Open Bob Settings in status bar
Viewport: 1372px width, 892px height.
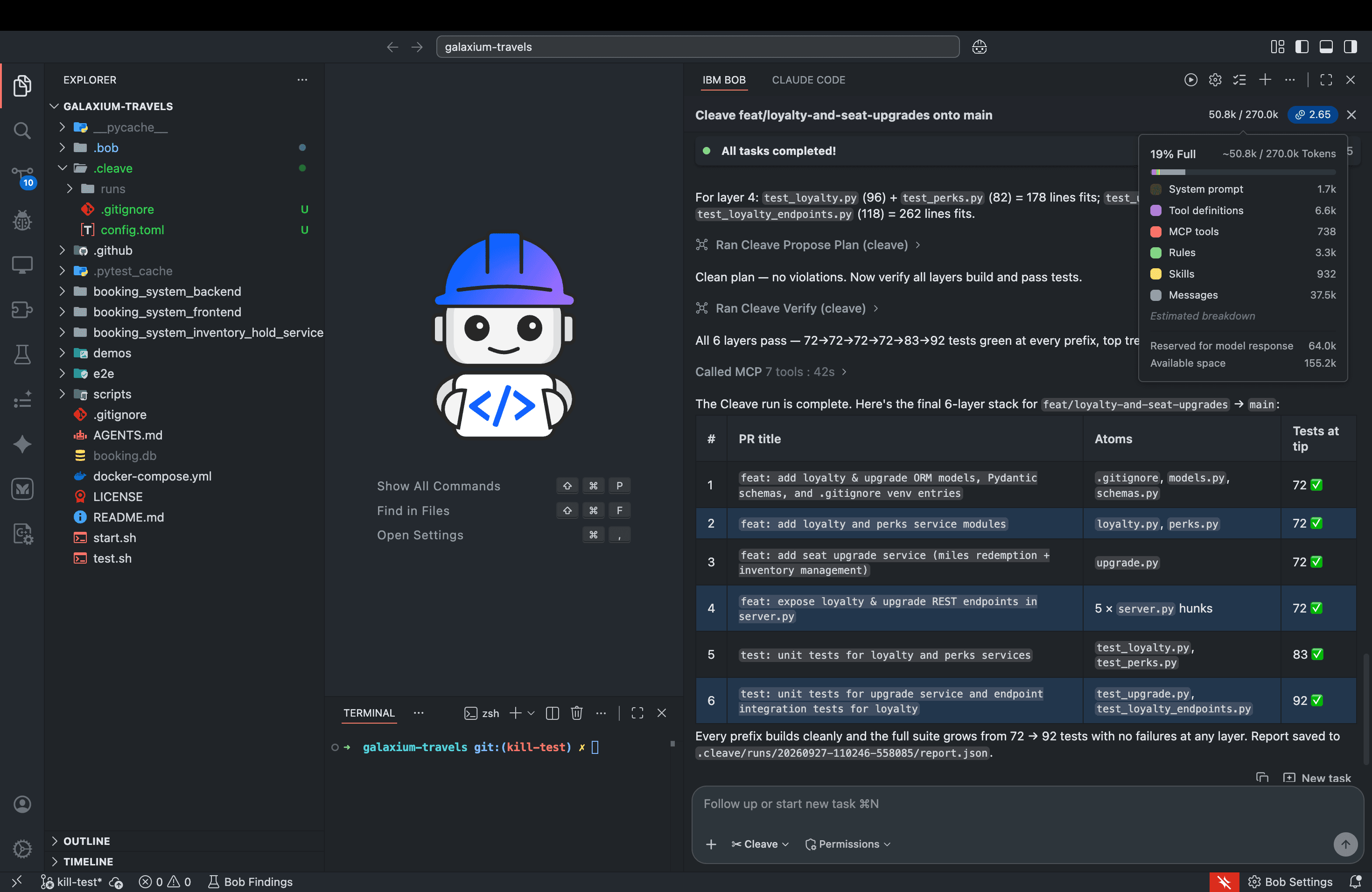[1290, 882]
